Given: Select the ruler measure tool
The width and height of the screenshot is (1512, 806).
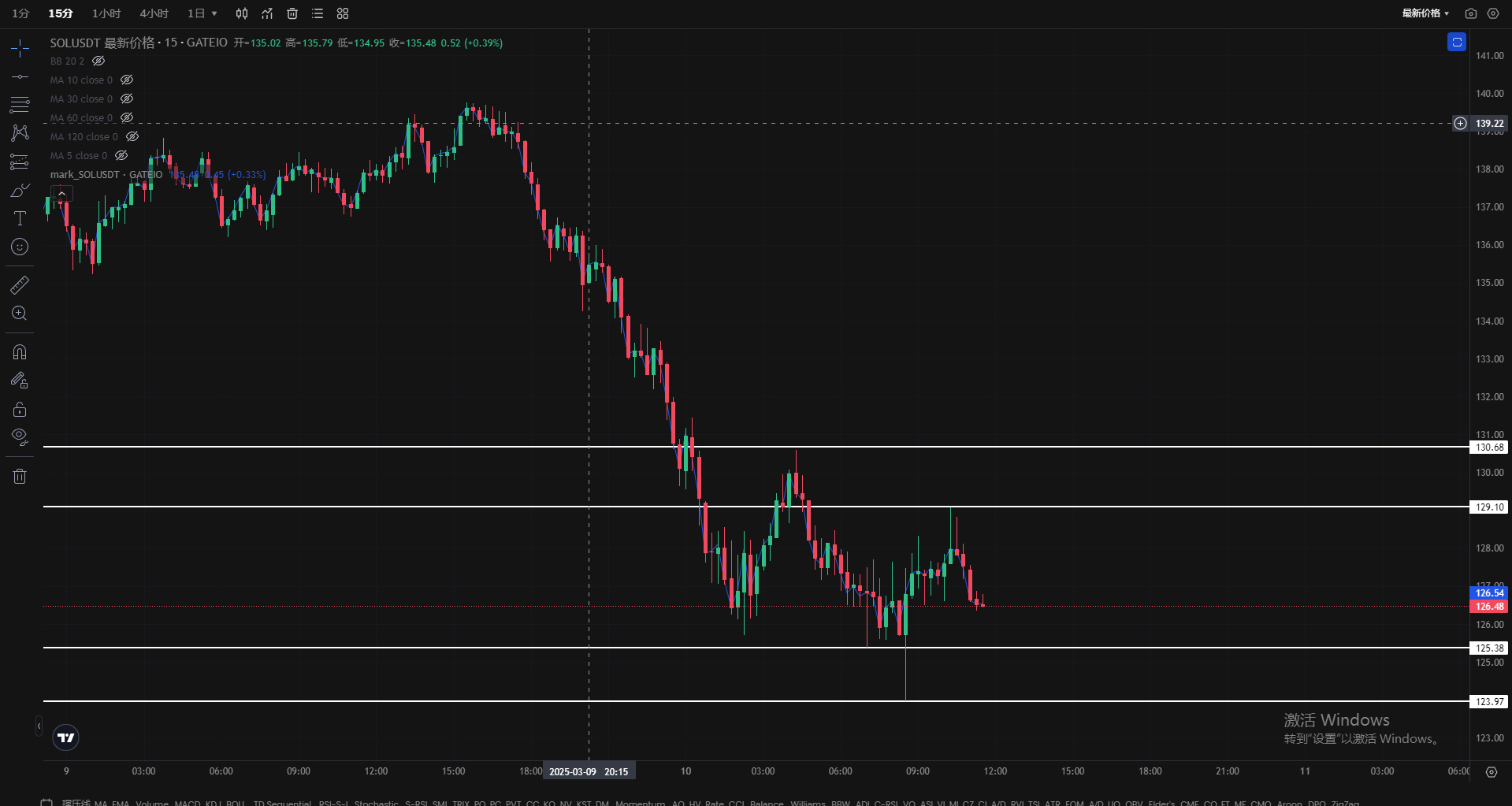Looking at the screenshot, I should coord(20,285).
